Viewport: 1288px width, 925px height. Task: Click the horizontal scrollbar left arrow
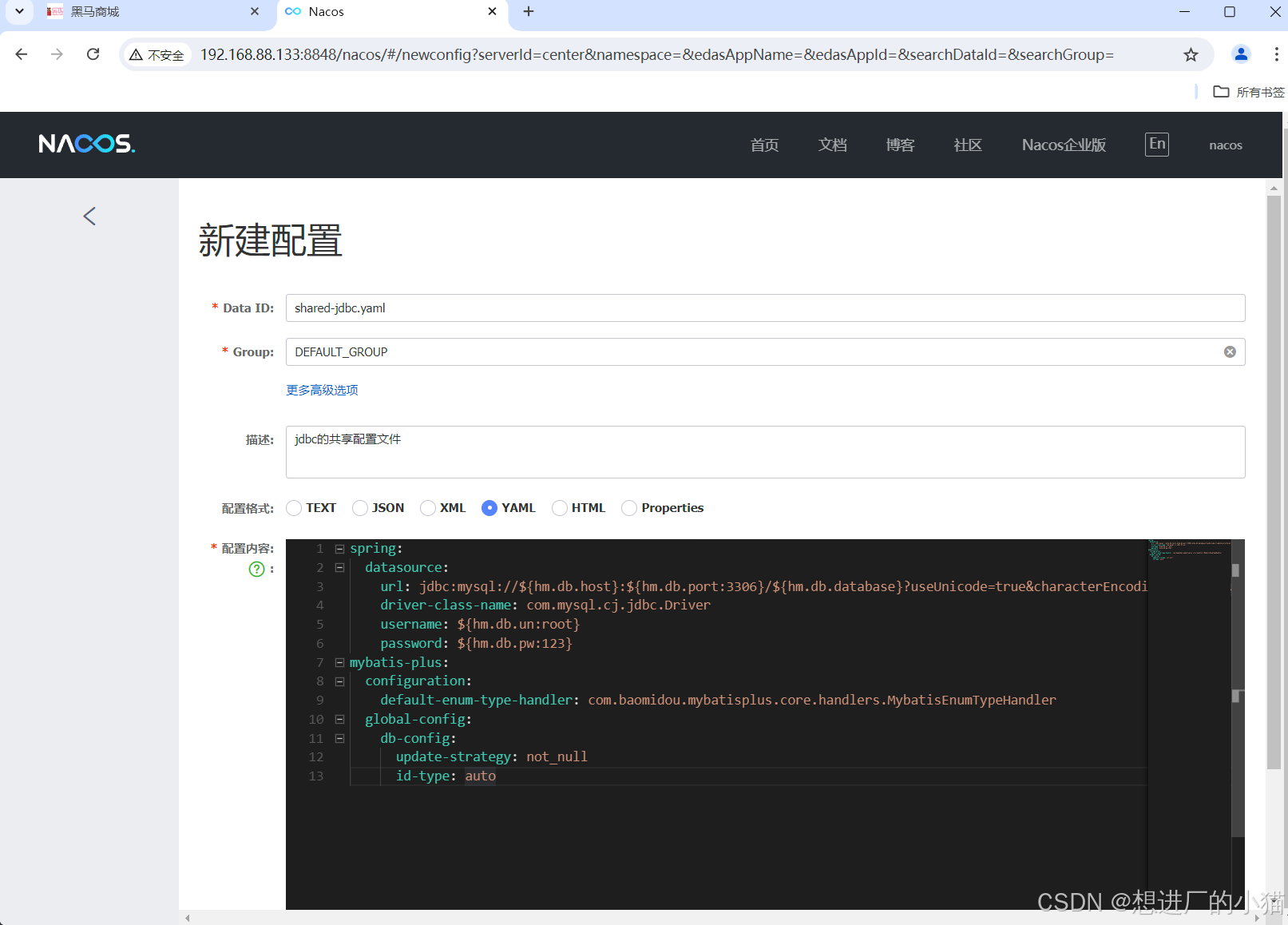click(188, 918)
